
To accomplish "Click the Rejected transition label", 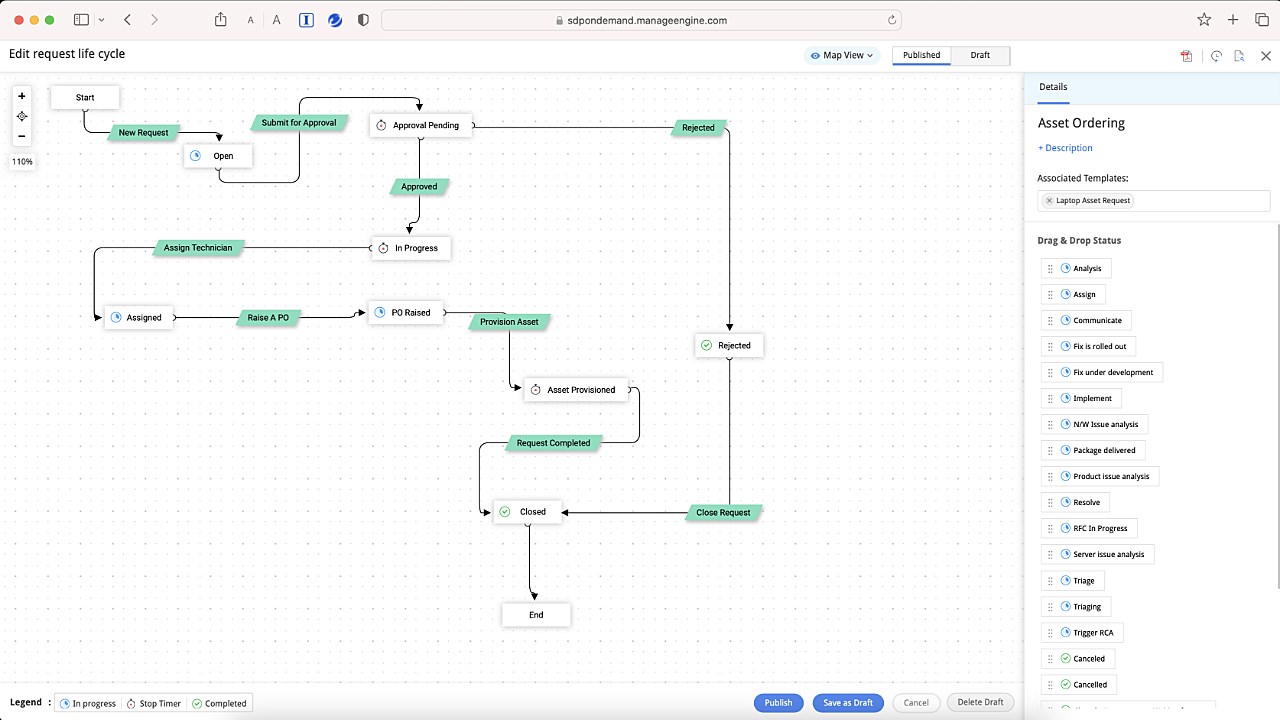I will tap(698, 128).
